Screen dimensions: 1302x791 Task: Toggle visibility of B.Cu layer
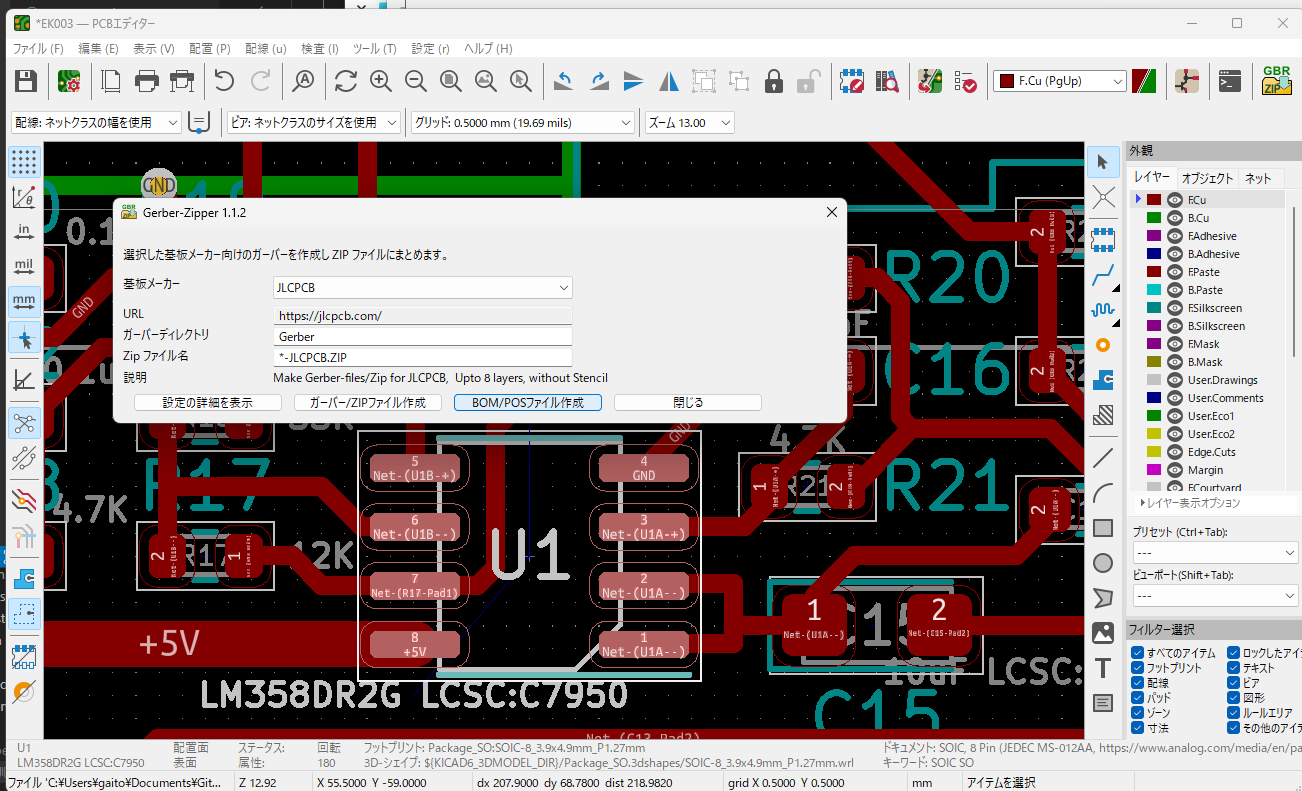click(x=1175, y=218)
